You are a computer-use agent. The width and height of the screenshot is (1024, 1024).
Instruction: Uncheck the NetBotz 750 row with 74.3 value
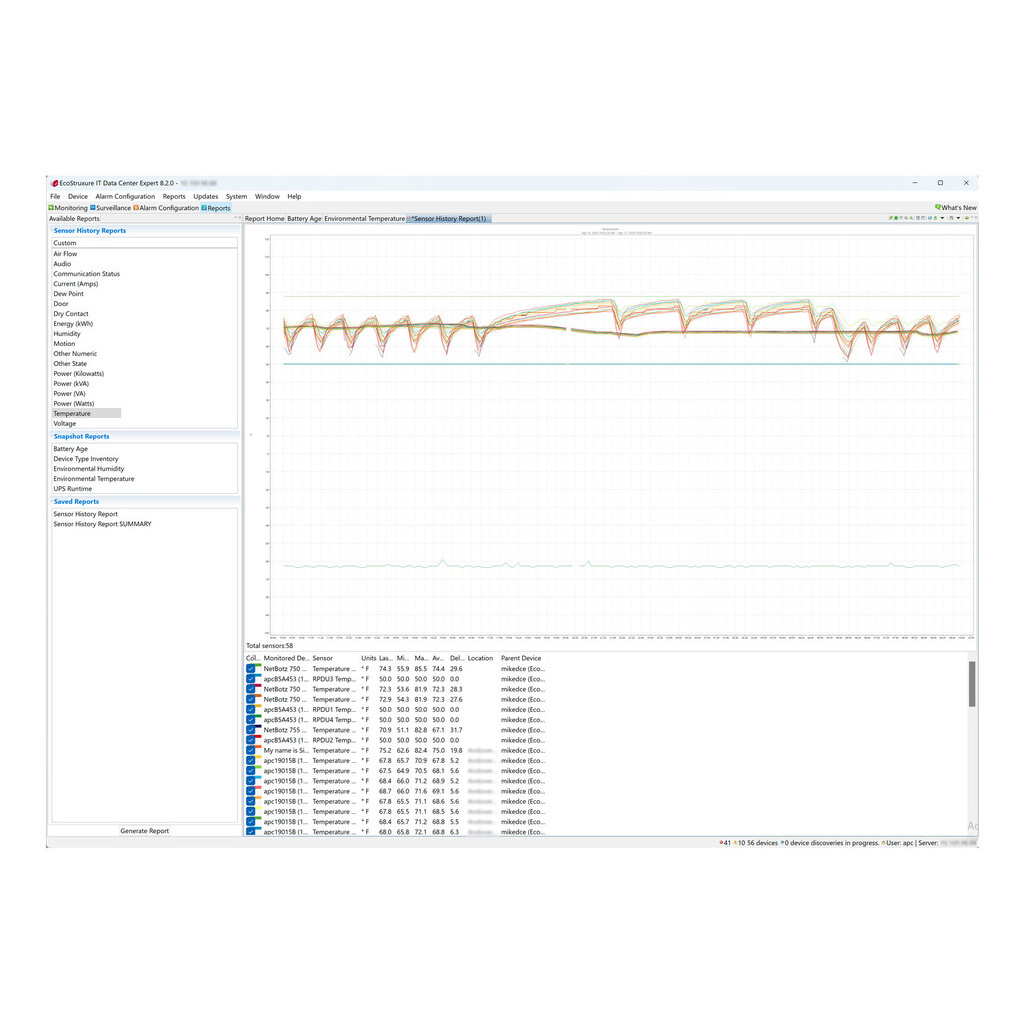coord(251,669)
